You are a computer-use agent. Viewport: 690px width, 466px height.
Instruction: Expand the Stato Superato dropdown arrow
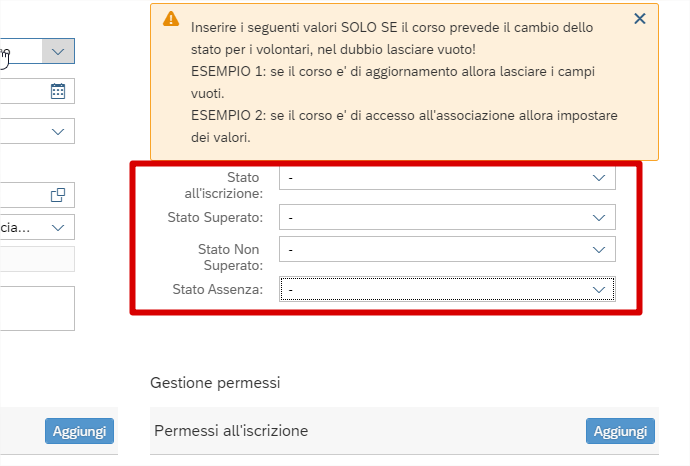click(x=599, y=217)
